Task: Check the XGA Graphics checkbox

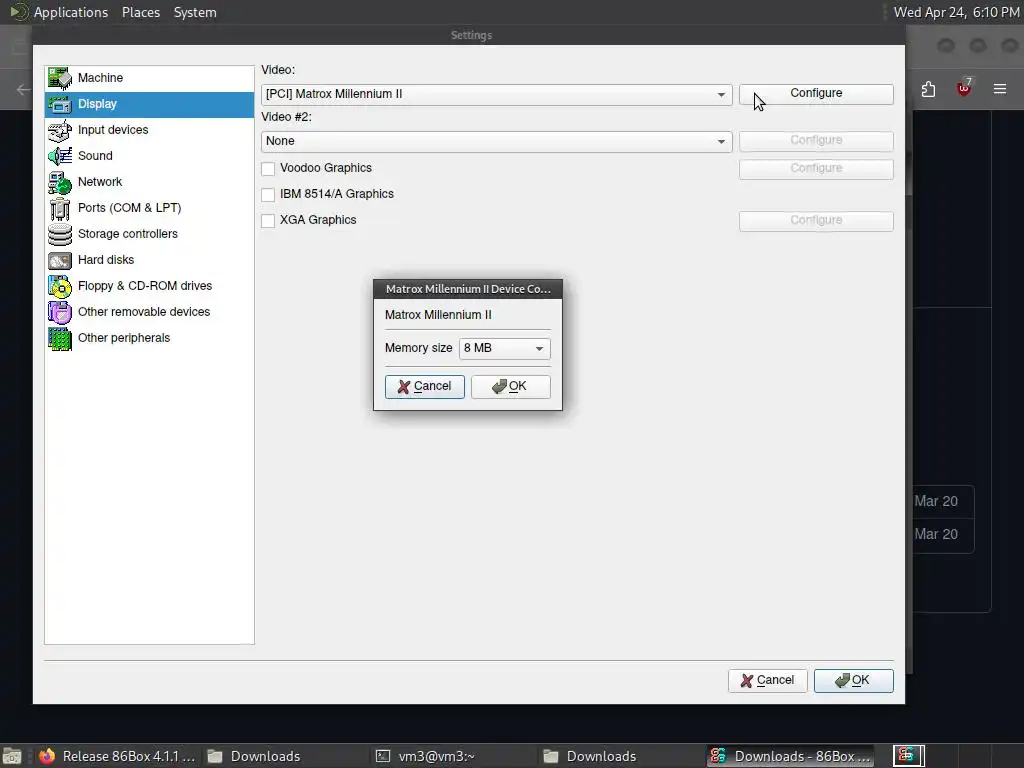Action: click(268, 221)
